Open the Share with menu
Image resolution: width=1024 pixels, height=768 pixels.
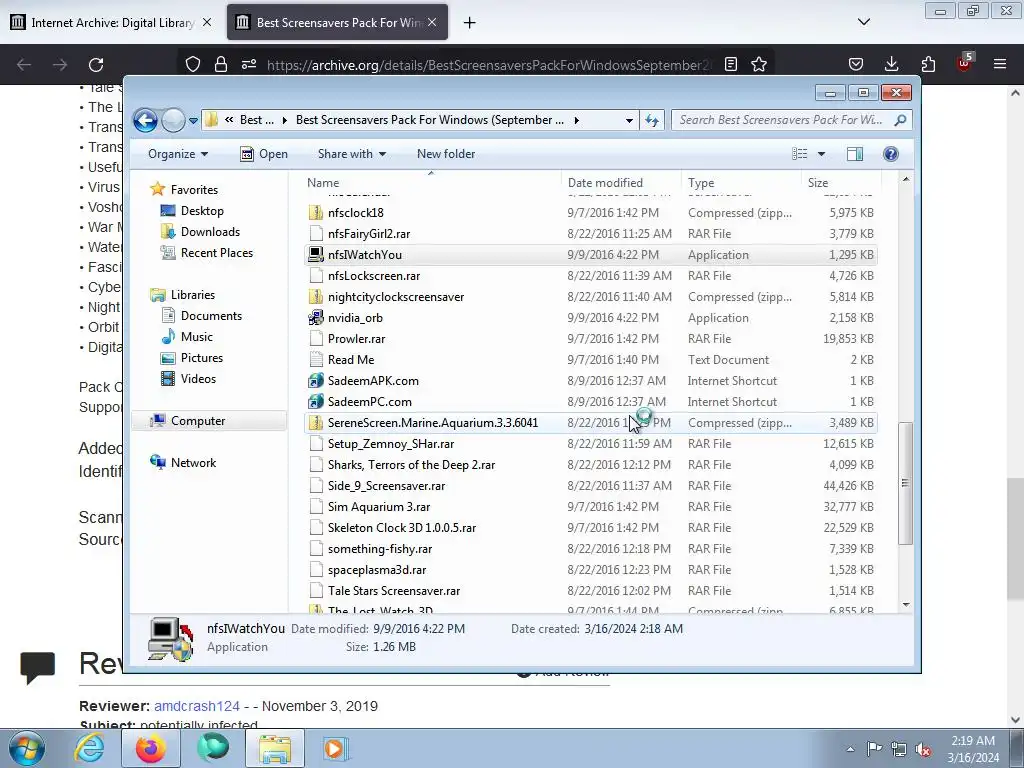(x=351, y=154)
